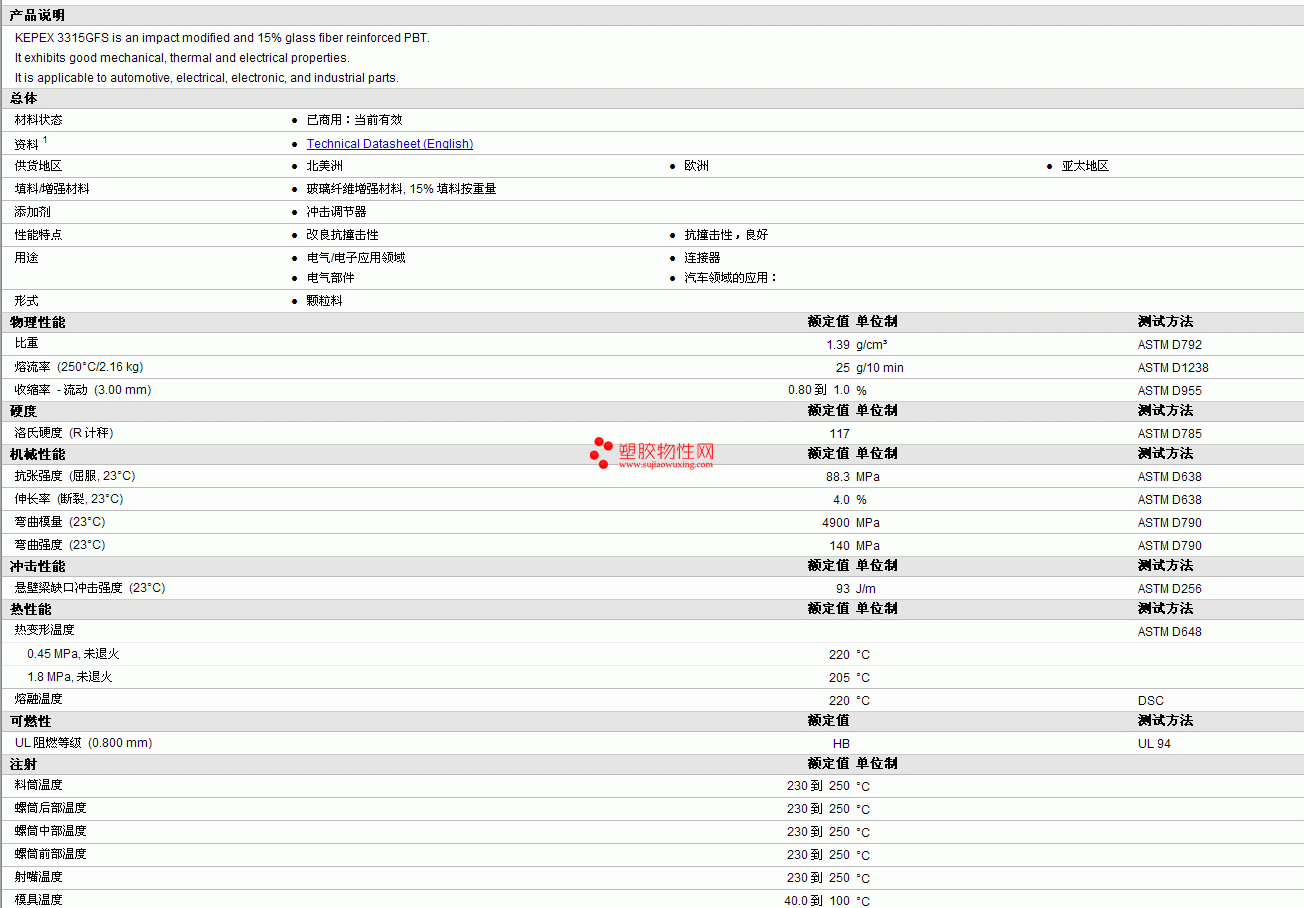Screen dimensions: 1304x908
Task: Select '悬壁梁缺口冲击强度 (23°C)' label
Action: (x=90, y=588)
